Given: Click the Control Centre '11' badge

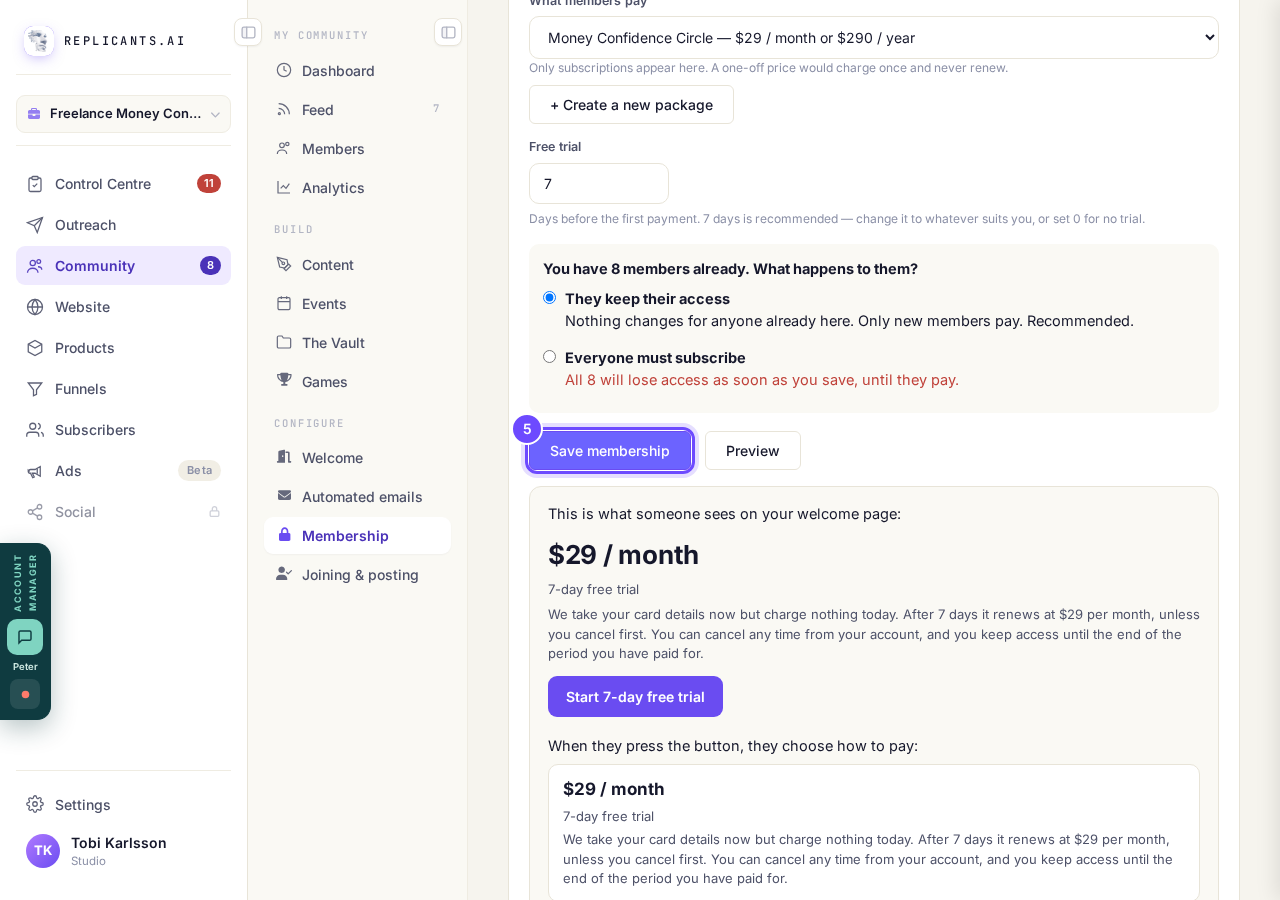Looking at the screenshot, I should [x=209, y=184].
